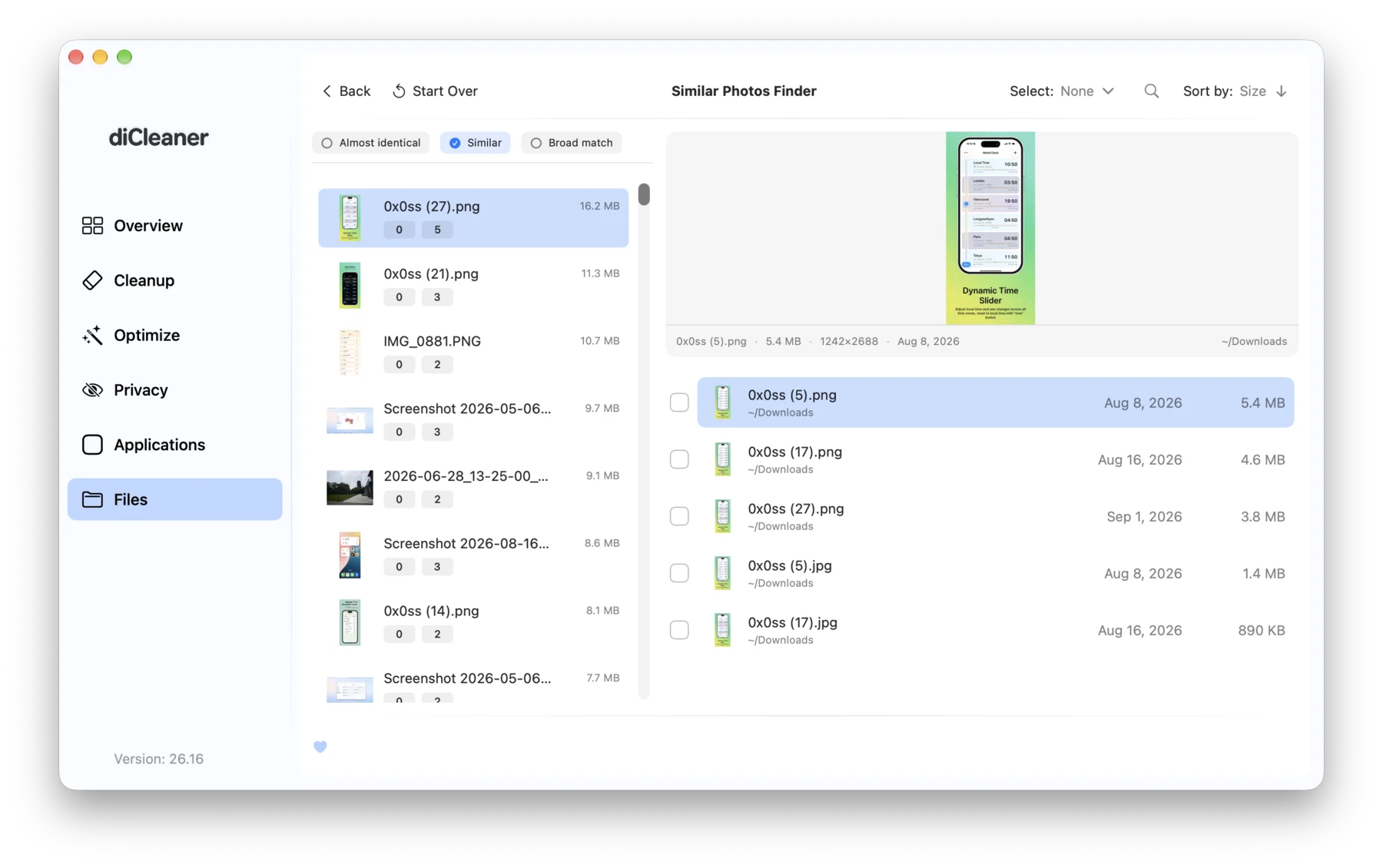Open the Applications section

tap(175, 445)
